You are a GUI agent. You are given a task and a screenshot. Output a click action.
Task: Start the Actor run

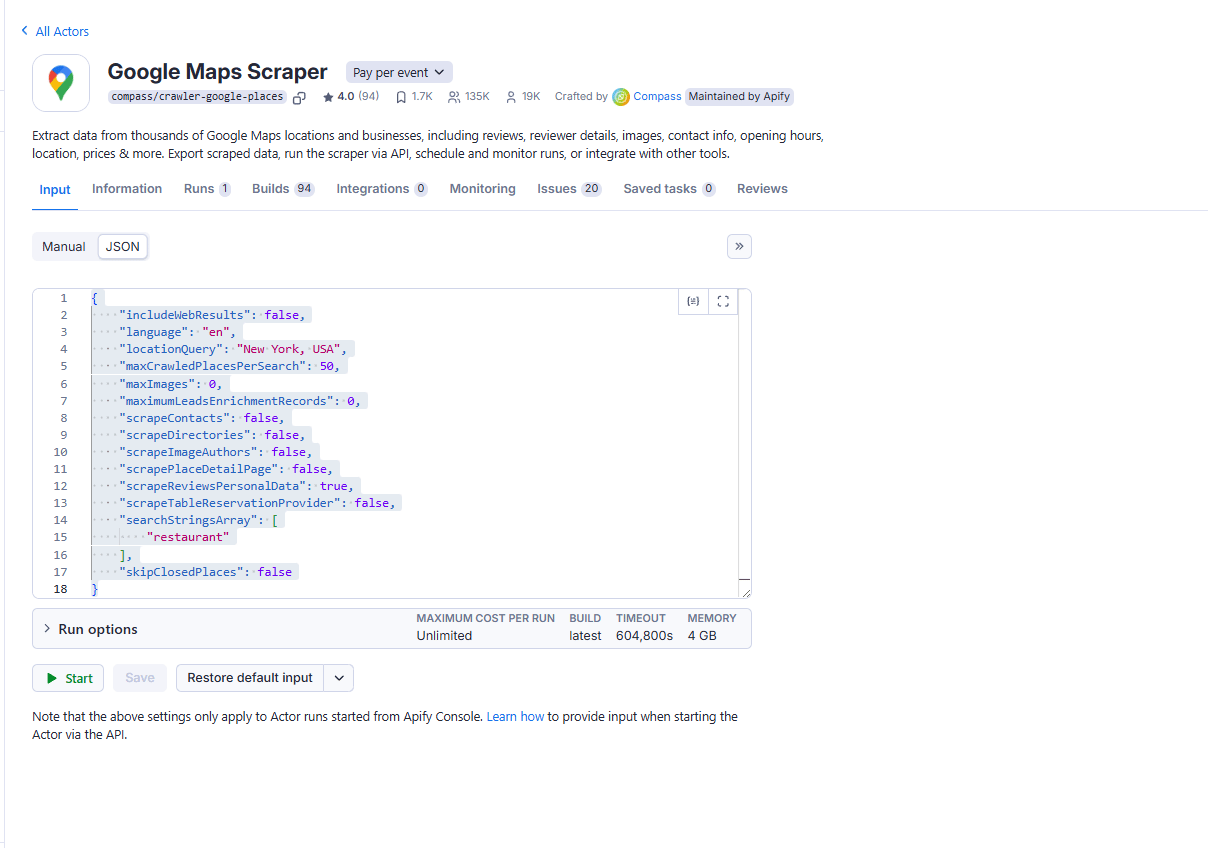point(68,678)
